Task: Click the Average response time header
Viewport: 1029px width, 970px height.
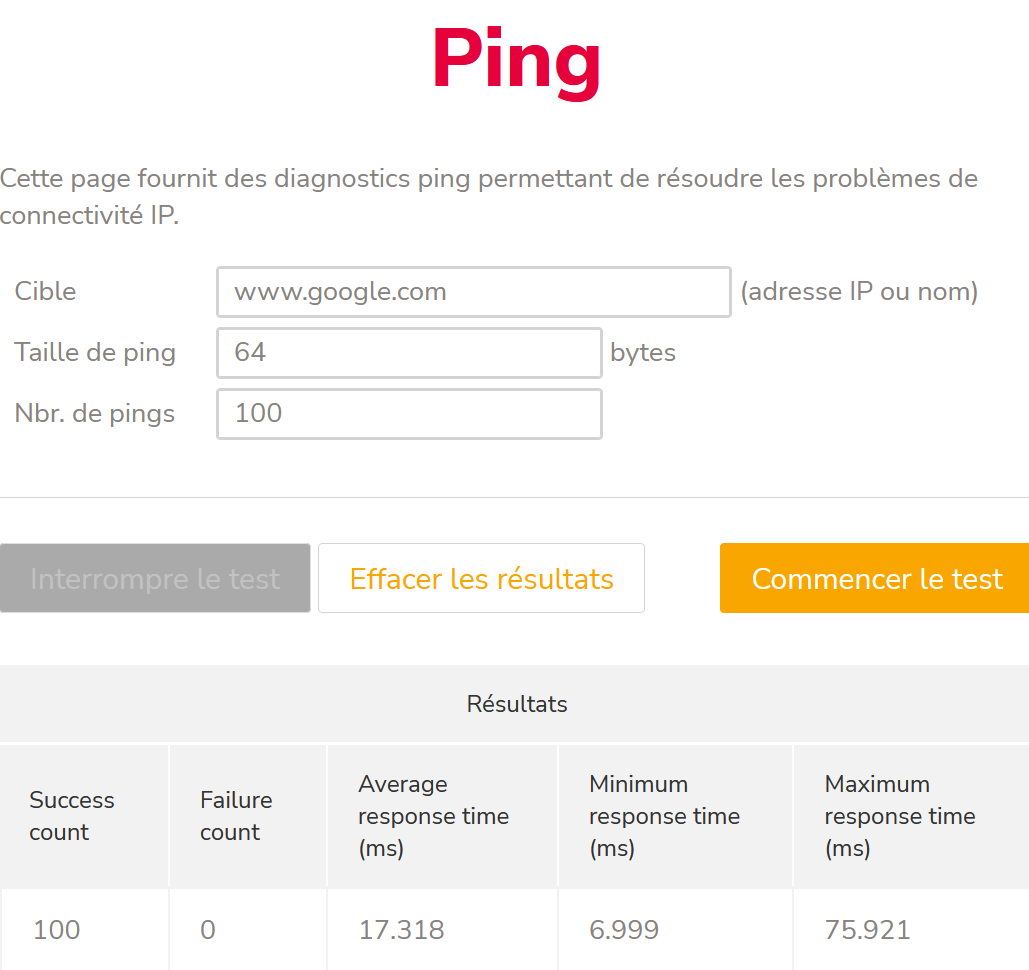Action: [x=433, y=816]
